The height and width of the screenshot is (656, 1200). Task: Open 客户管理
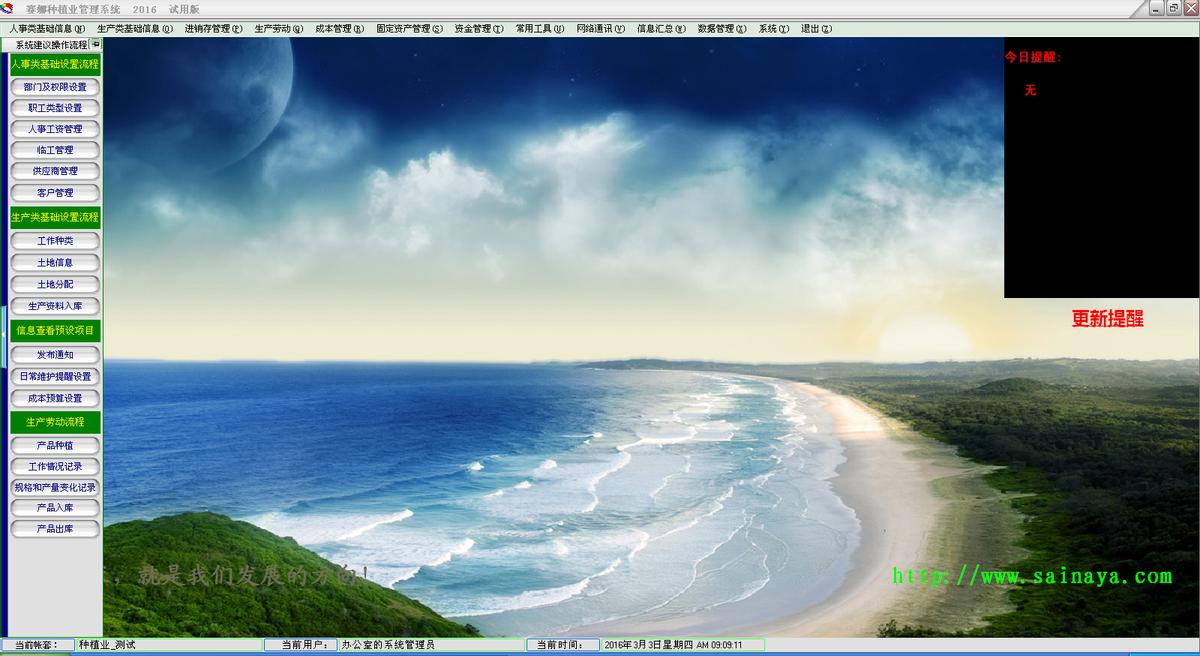[x=55, y=192]
